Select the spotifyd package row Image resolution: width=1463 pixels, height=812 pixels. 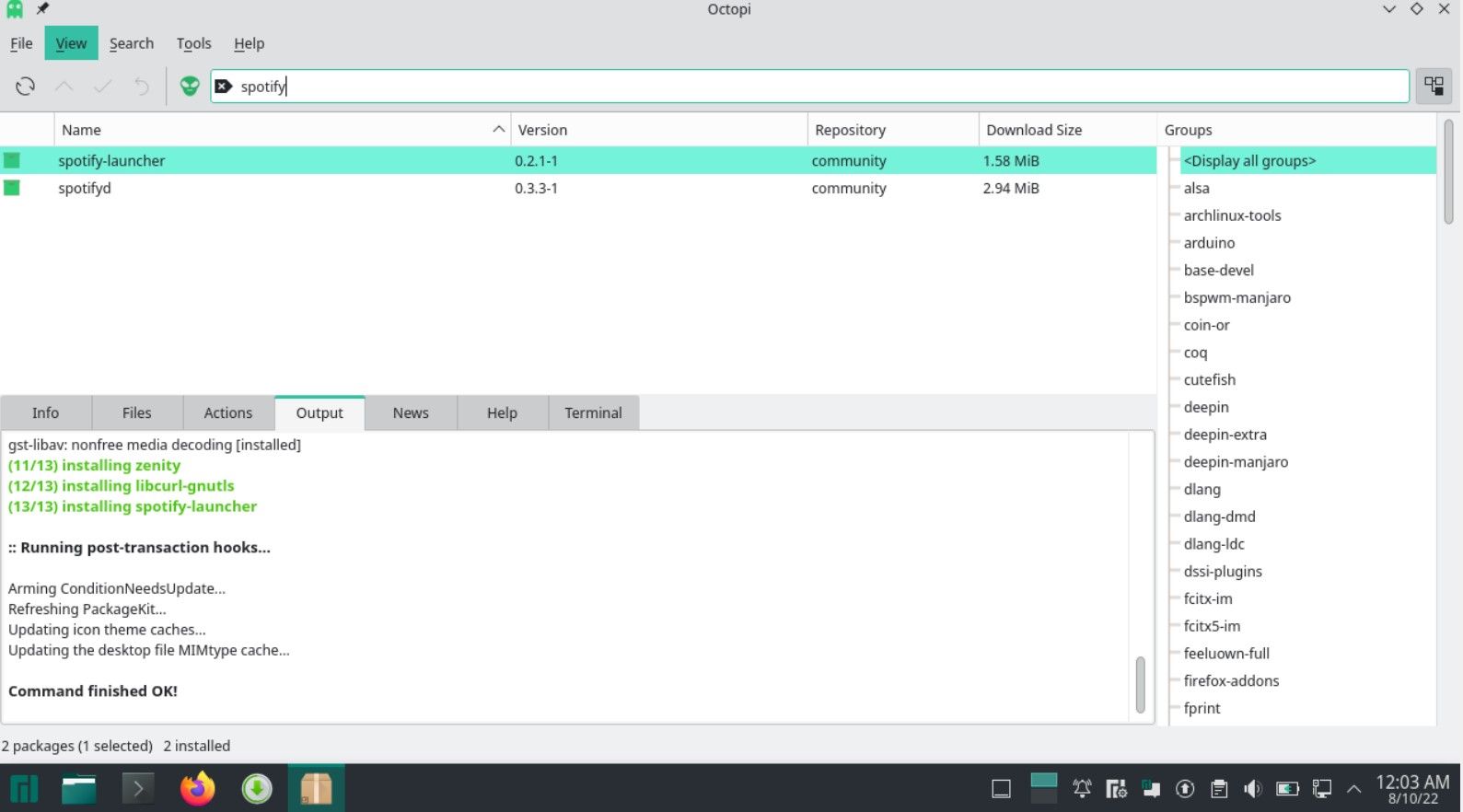click(578, 188)
